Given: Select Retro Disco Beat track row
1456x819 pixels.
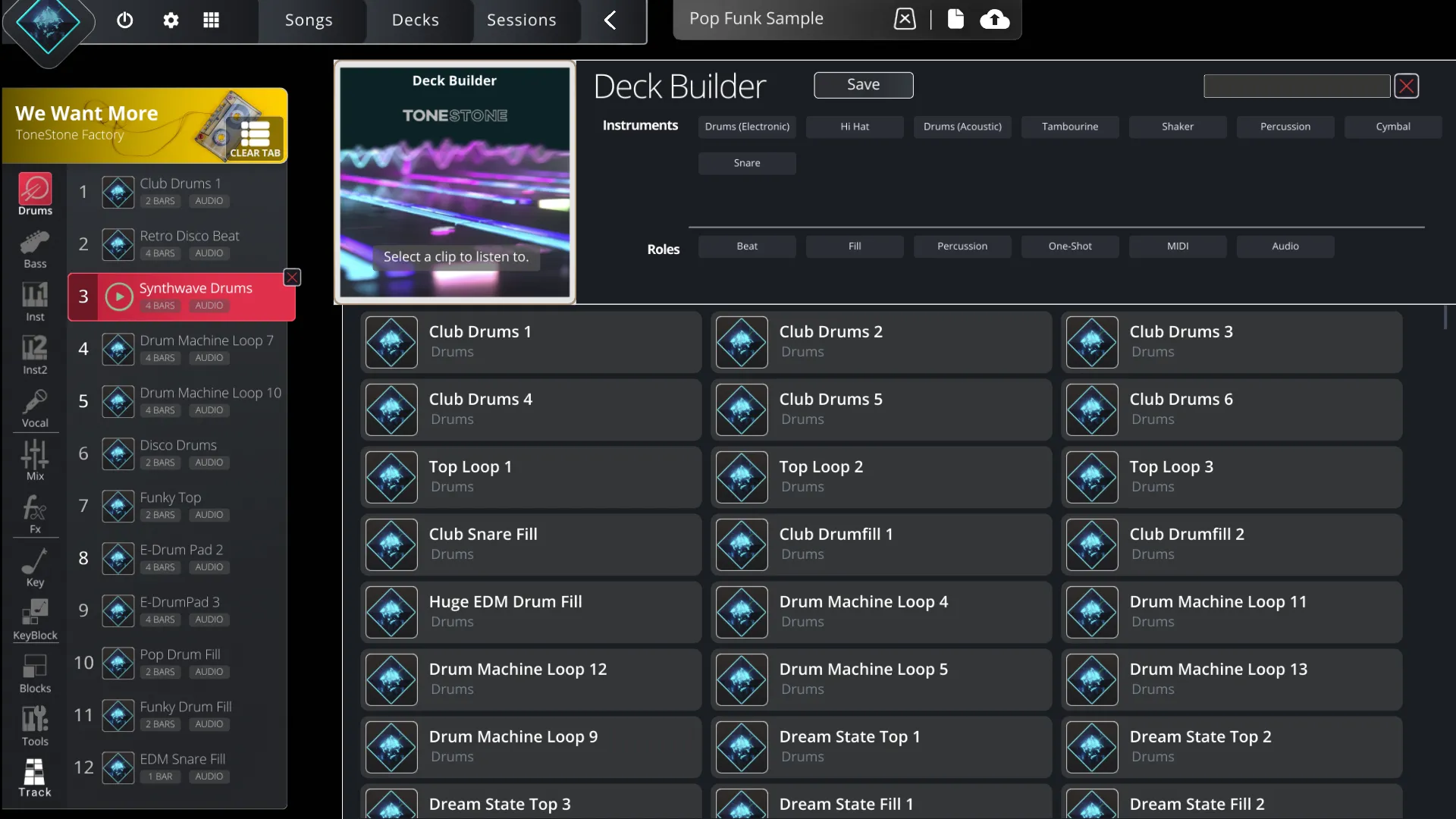Looking at the screenshot, I should pyautogui.click(x=177, y=244).
